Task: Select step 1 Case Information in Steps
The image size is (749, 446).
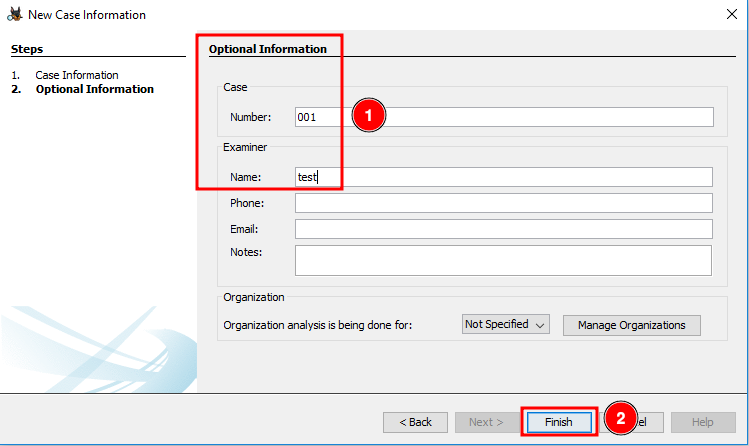Action: (x=77, y=75)
